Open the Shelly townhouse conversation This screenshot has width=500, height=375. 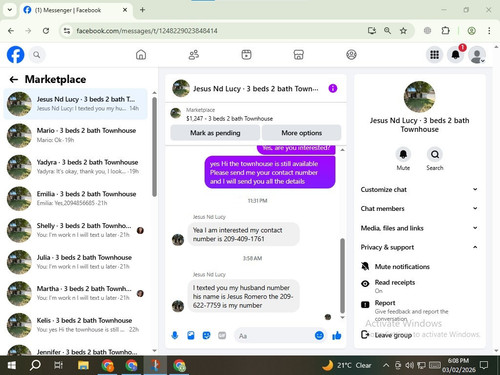(76, 230)
